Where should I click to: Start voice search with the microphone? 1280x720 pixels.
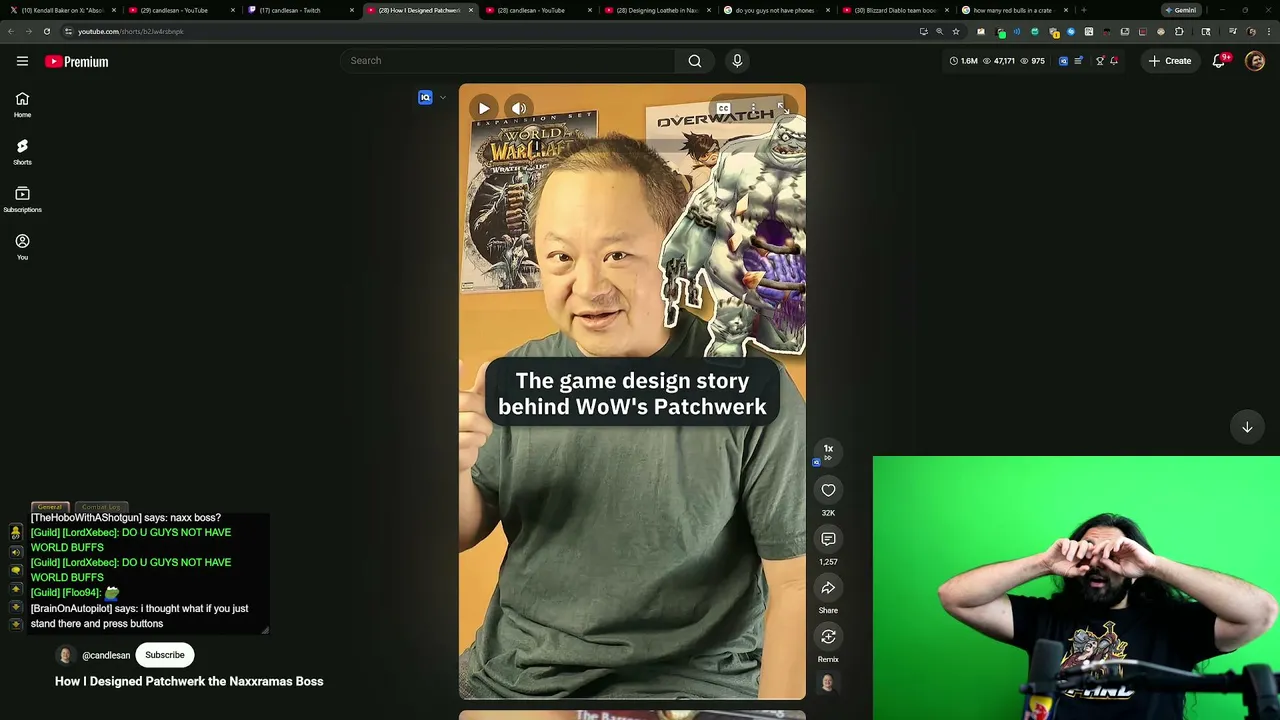tap(737, 61)
